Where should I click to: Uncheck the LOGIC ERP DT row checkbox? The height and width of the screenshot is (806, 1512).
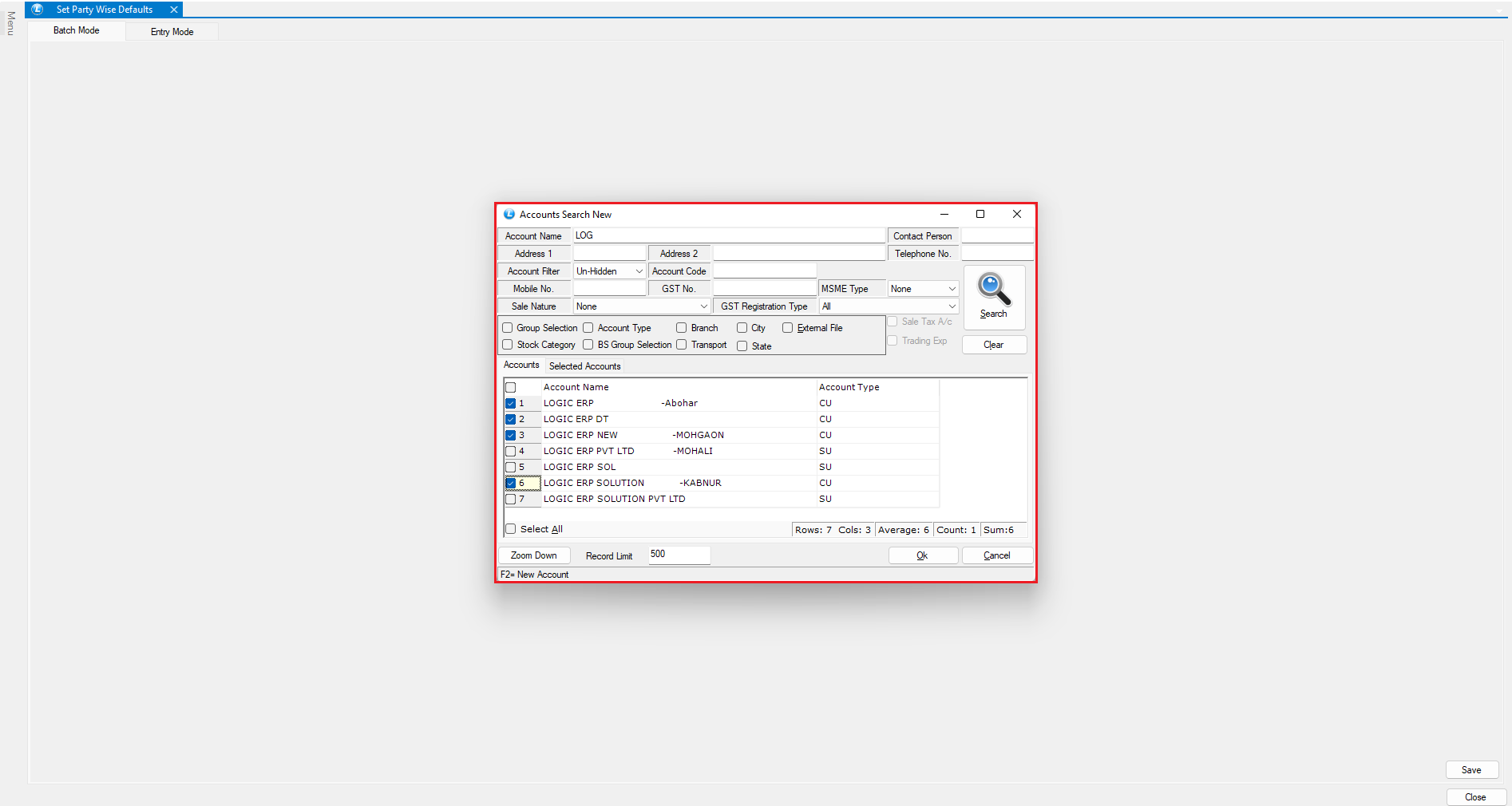pos(511,419)
